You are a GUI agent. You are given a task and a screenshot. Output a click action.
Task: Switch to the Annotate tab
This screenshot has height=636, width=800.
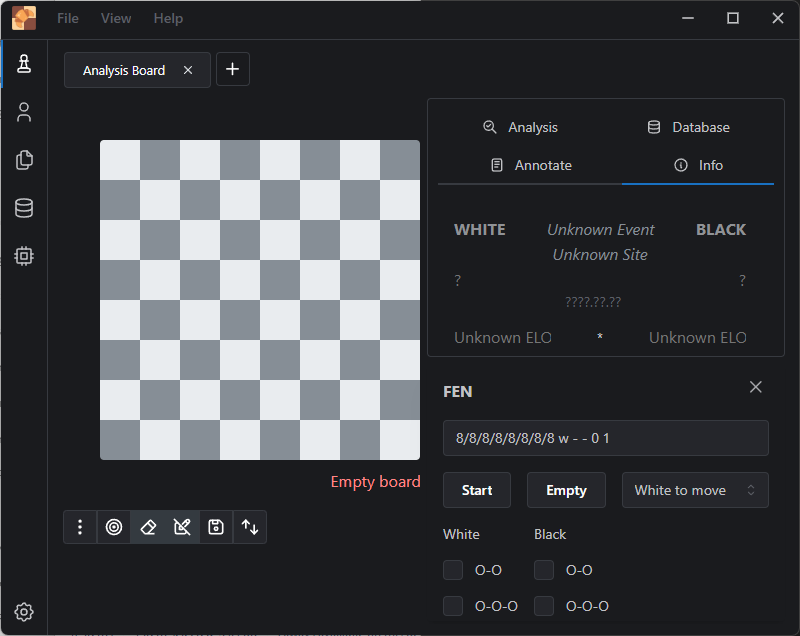pyautogui.click(x=531, y=165)
